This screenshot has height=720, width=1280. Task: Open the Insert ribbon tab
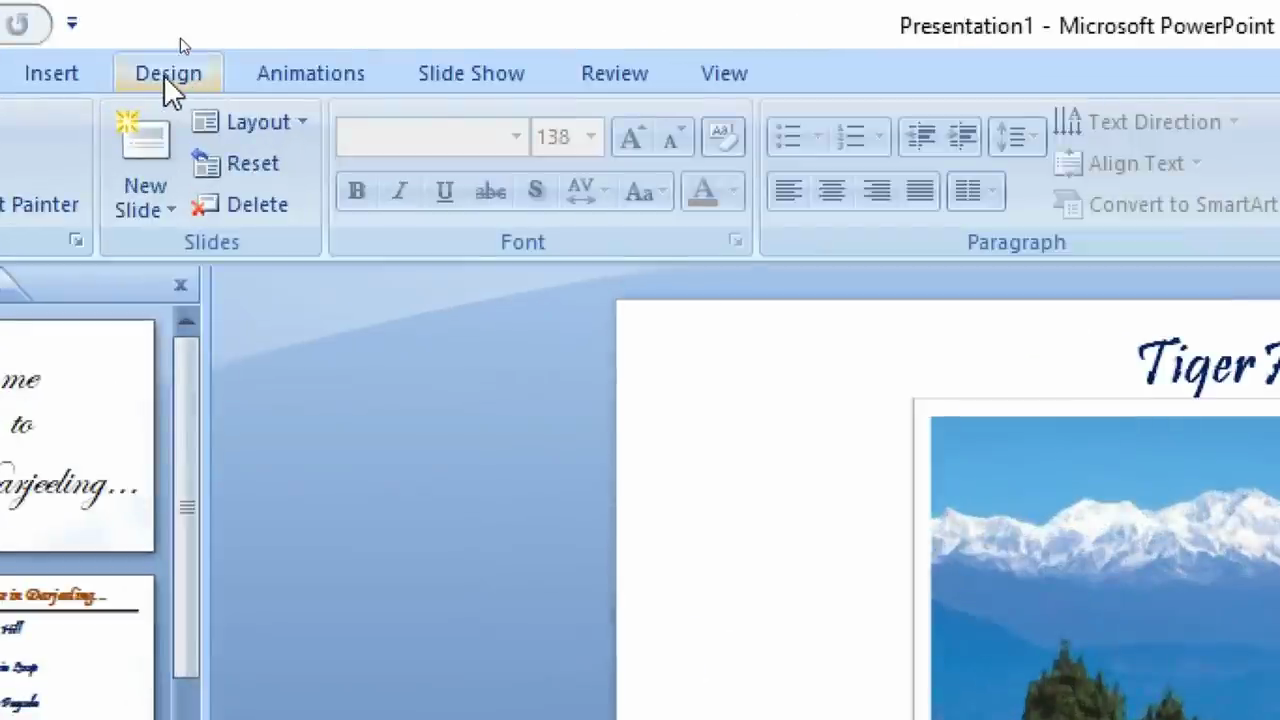point(51,73)
